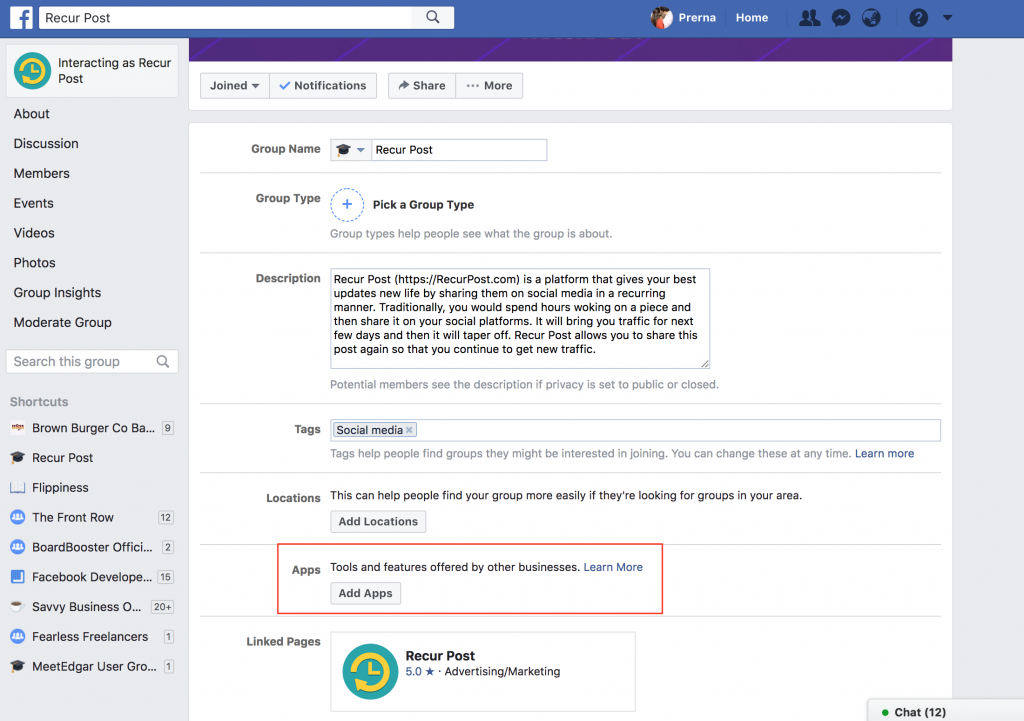Click the top Facebook search field
Viewport: 1024px width, 721px height.
[x=226, y=18]
